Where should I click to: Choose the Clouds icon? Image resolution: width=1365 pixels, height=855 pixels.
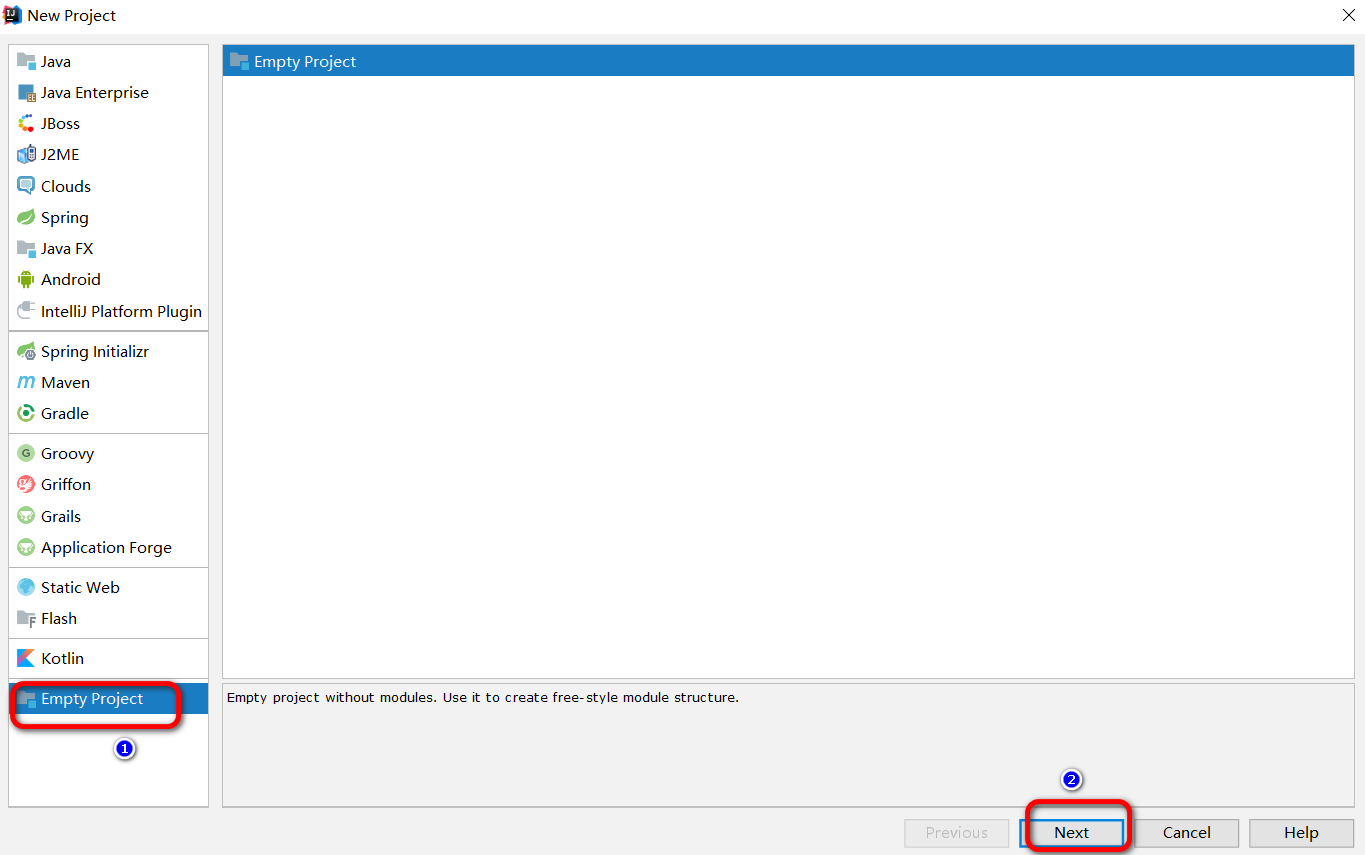pyautogui.click(x=26, y=186)
